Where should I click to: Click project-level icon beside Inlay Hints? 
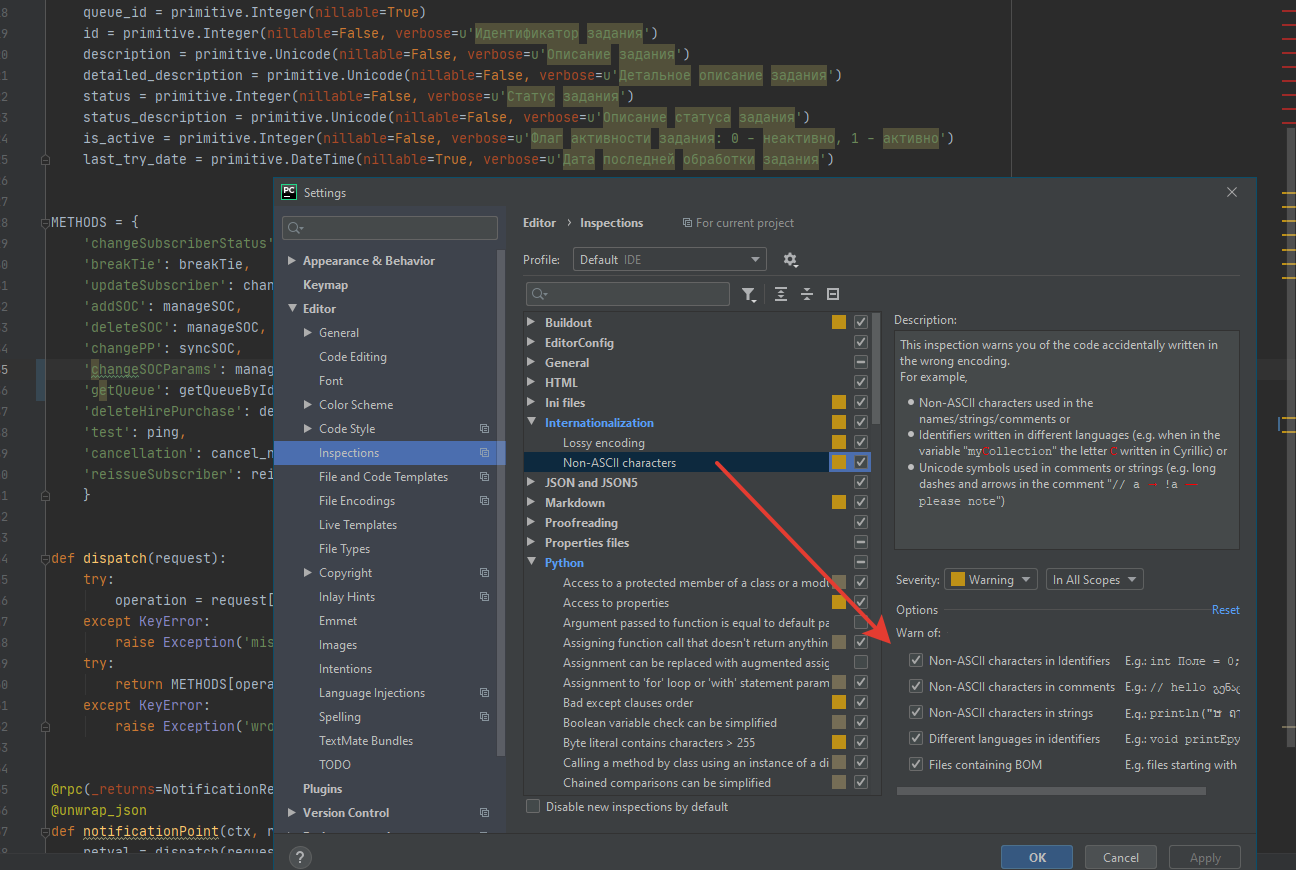click(484, 597)
